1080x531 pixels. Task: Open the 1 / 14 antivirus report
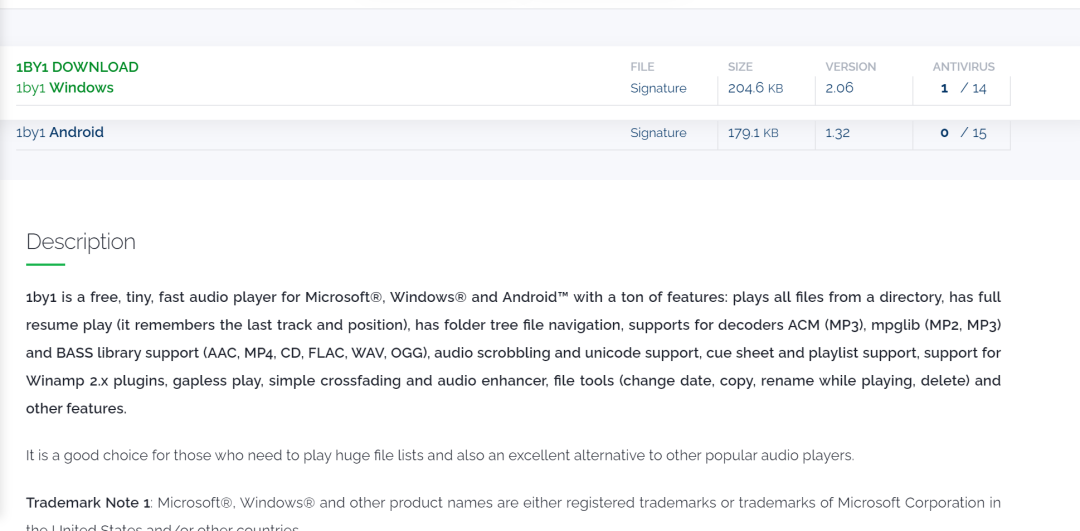[963, 88]
